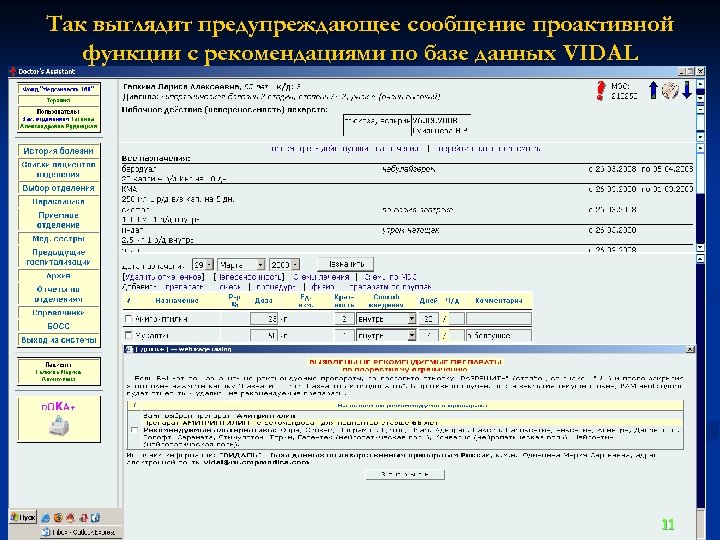Open Internet Explorer from the quick launch
The image size is (720, 540).
point(45,518)
